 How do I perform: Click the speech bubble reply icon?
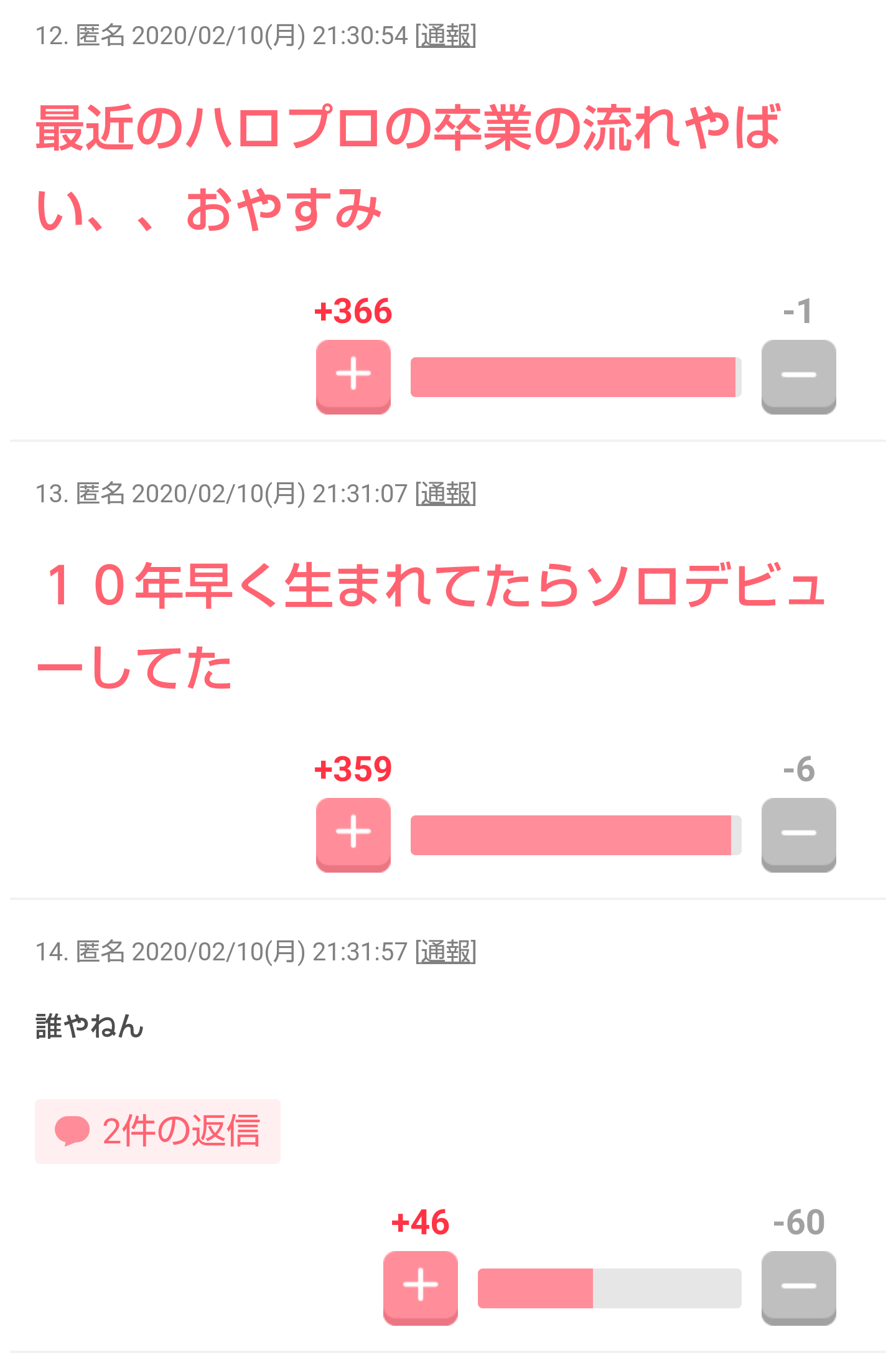[x=72, y=1131]
